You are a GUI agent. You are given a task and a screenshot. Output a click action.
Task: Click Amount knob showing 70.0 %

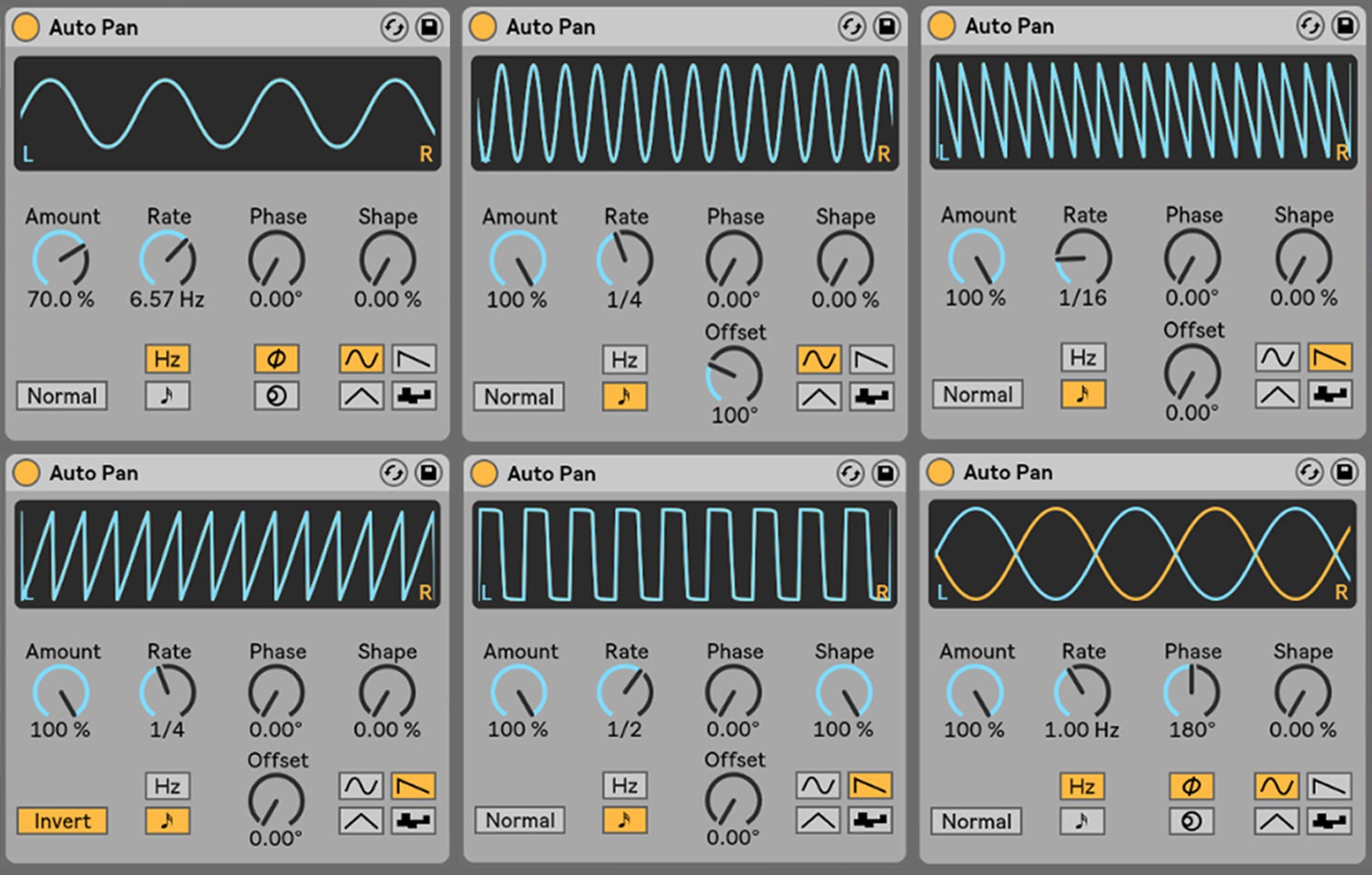point(61,260)
